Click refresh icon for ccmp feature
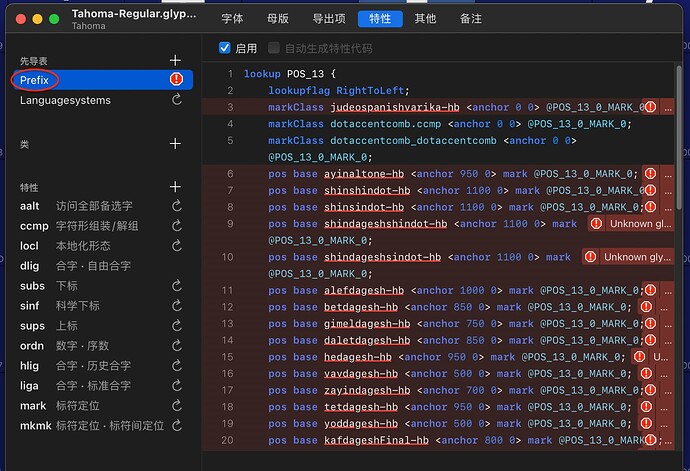 [x=176, y=226]
